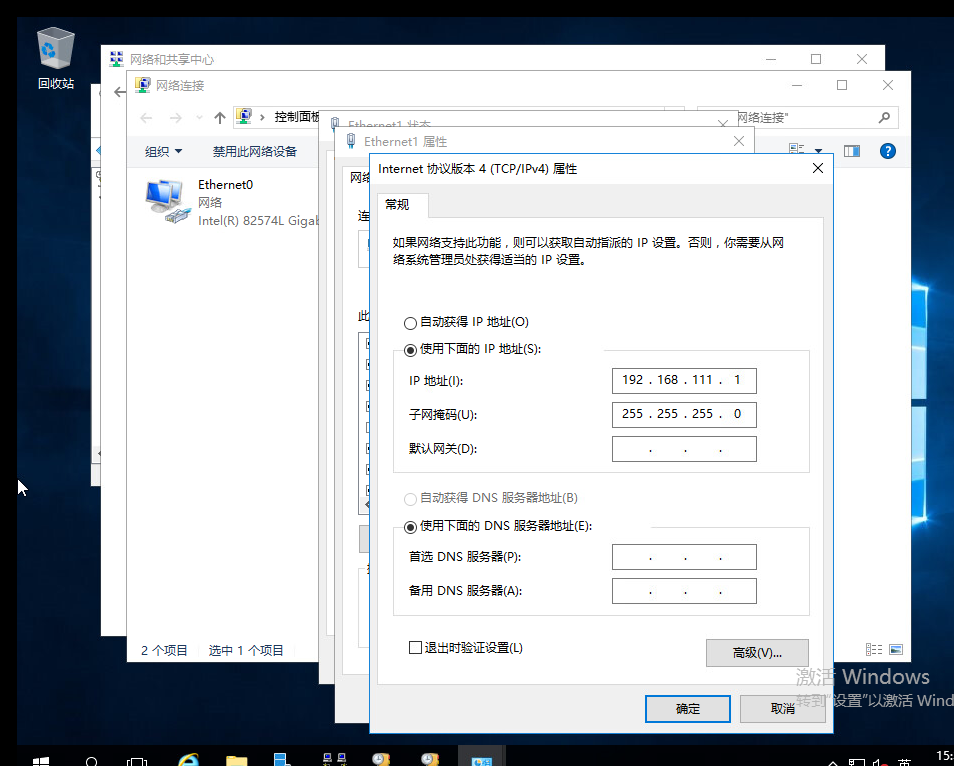Open the view options dropdown arrow
This screenshot has width=954, height=766.
pyautogui.click(x=818, y=151)
